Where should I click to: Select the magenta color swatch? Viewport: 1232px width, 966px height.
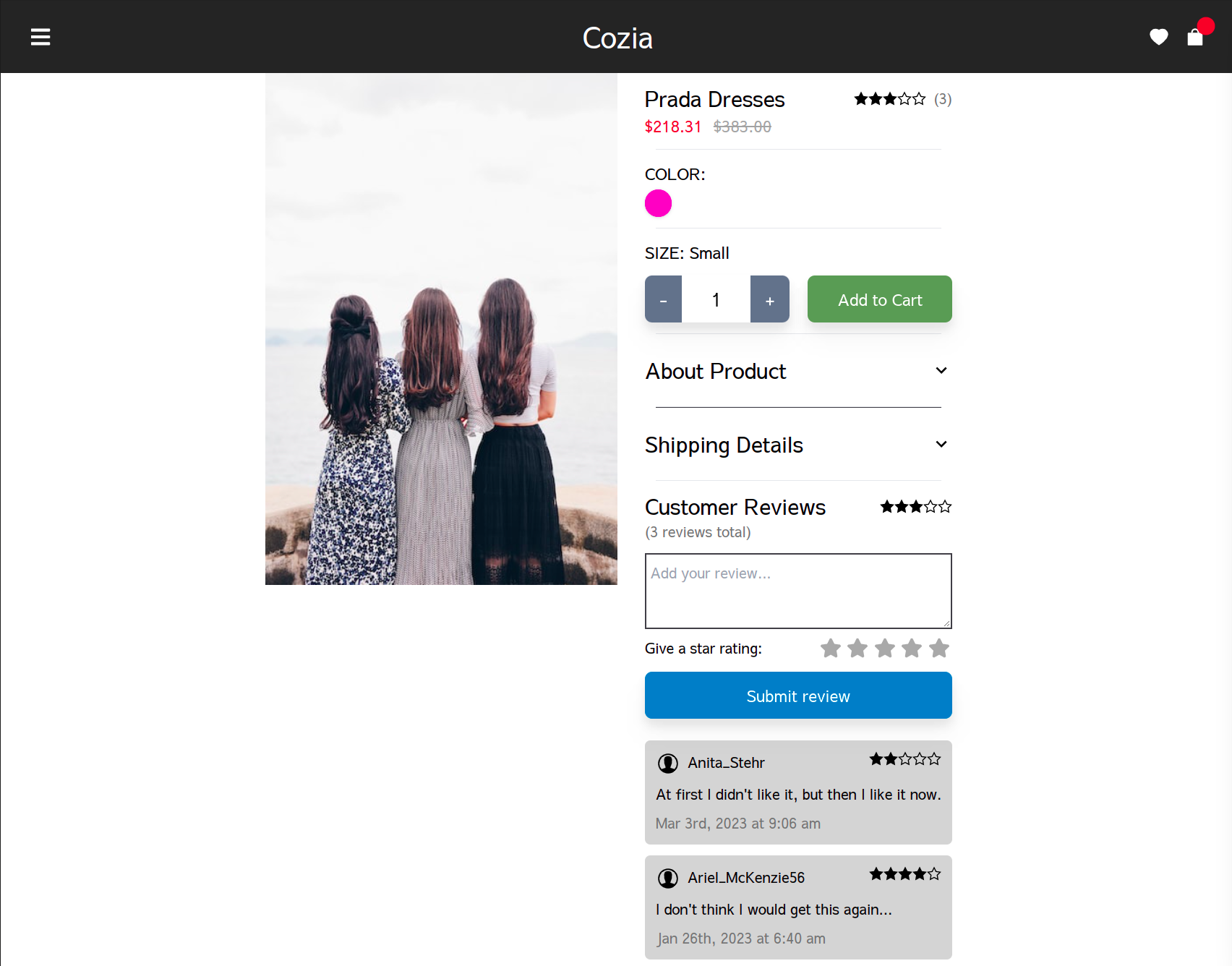(x=658, y=203)
